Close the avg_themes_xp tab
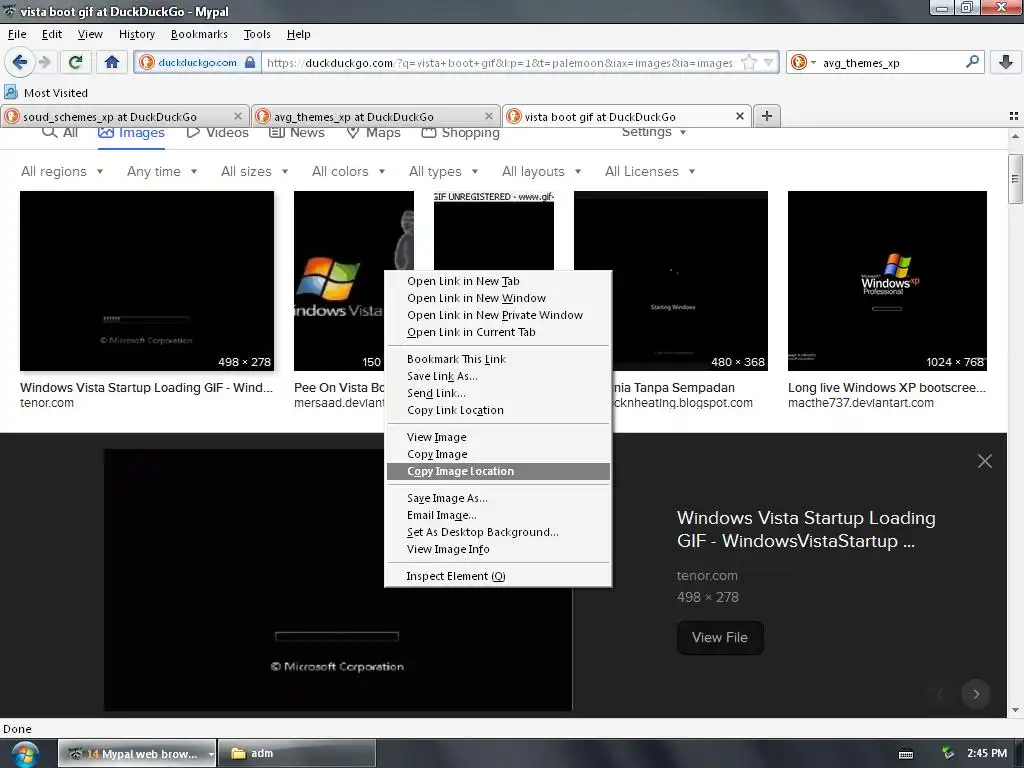The image size is (1024, 768). tap(488, 116)
